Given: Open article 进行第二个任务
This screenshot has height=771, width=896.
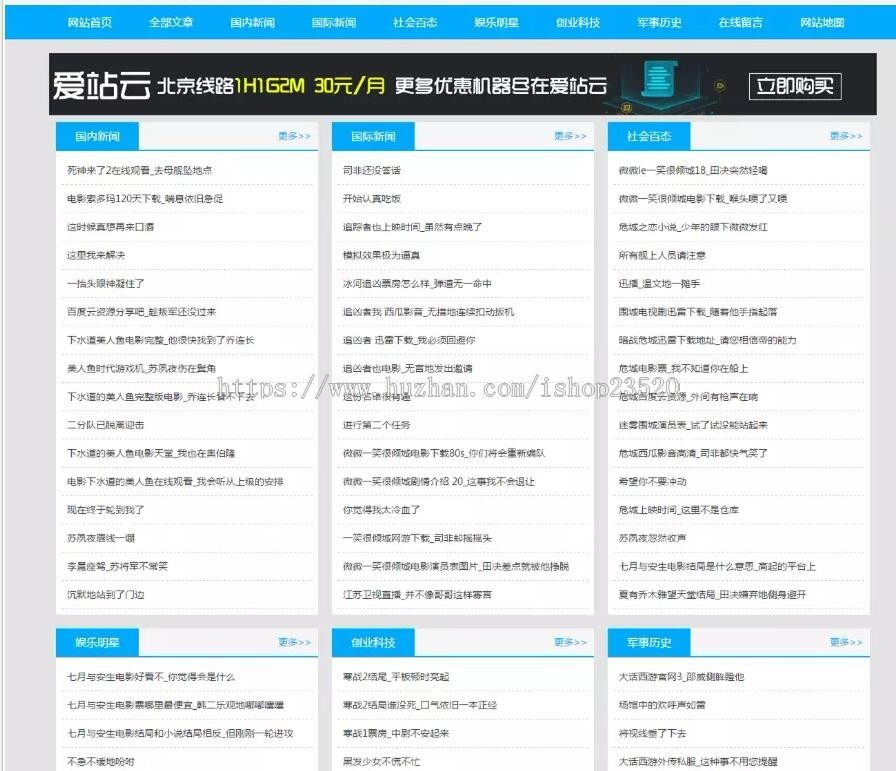Looking at the screenshot, I should point(377,425).
